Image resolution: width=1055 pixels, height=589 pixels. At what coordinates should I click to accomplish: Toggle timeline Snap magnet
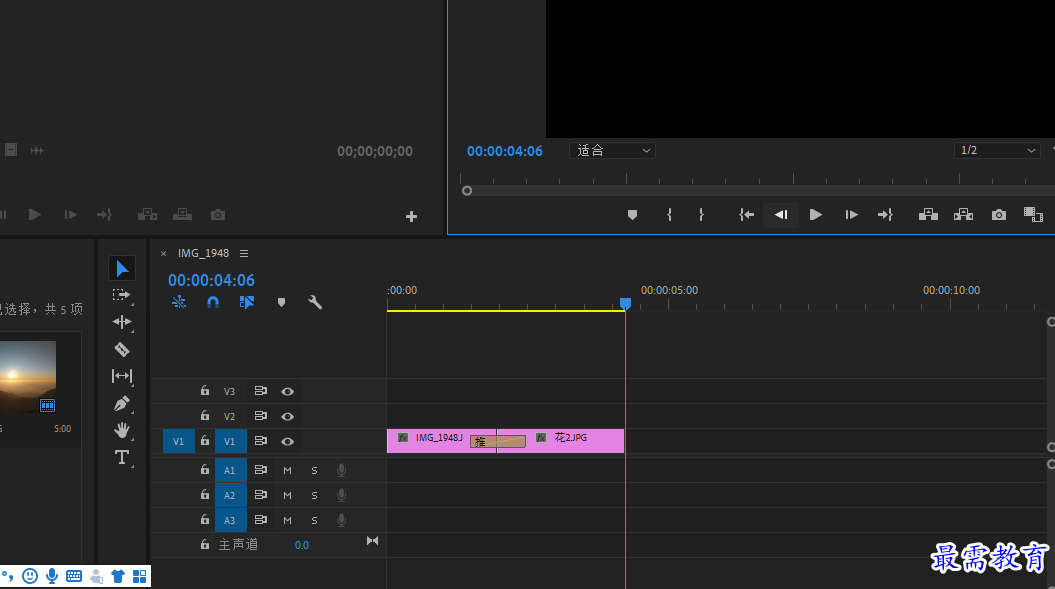[213, 302]
